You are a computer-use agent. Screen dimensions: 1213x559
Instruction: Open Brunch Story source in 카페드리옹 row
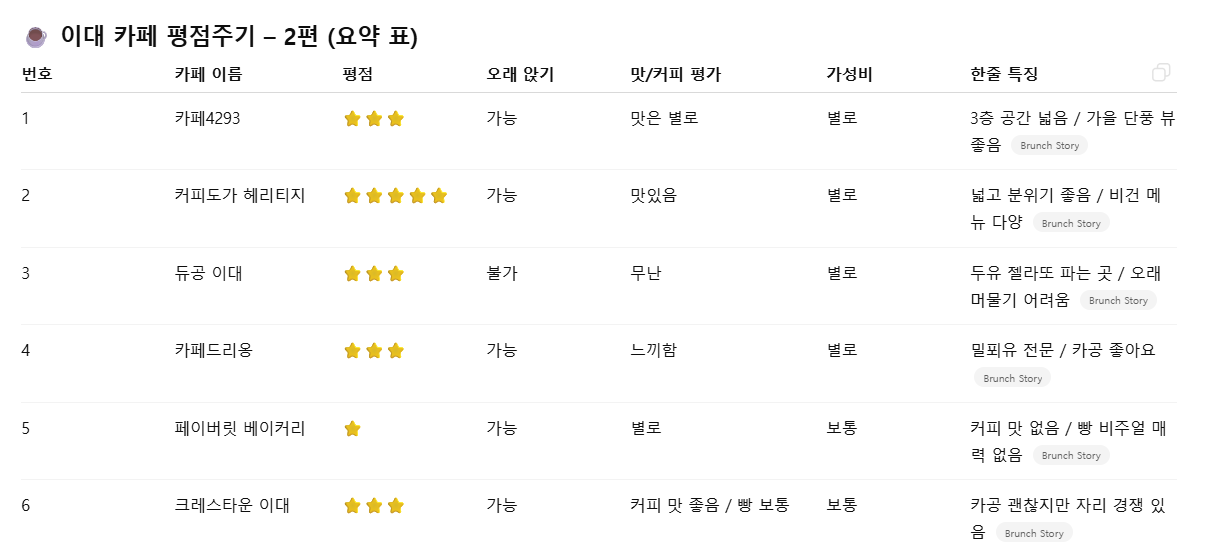(1012, 378)
